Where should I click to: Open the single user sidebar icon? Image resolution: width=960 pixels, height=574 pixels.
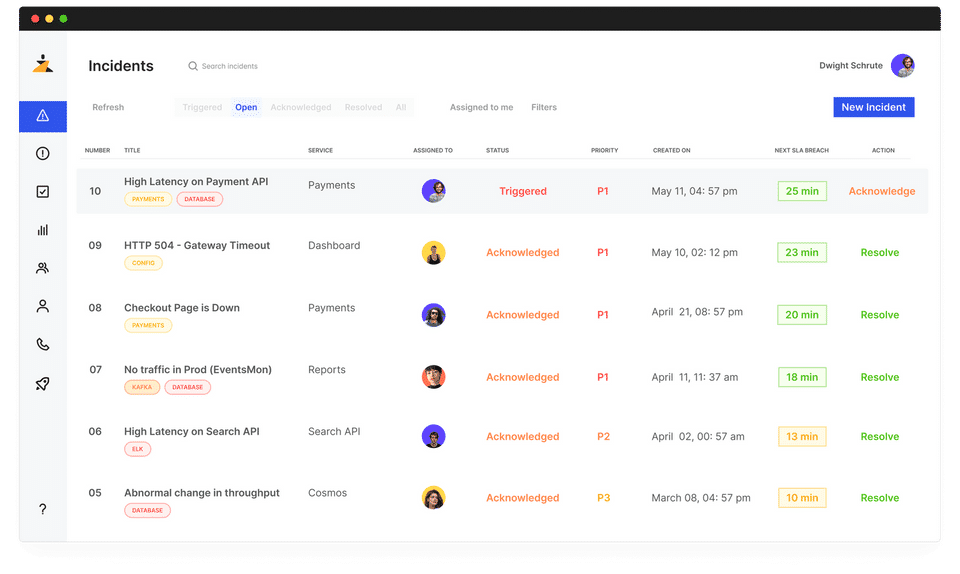coord(42,306)
